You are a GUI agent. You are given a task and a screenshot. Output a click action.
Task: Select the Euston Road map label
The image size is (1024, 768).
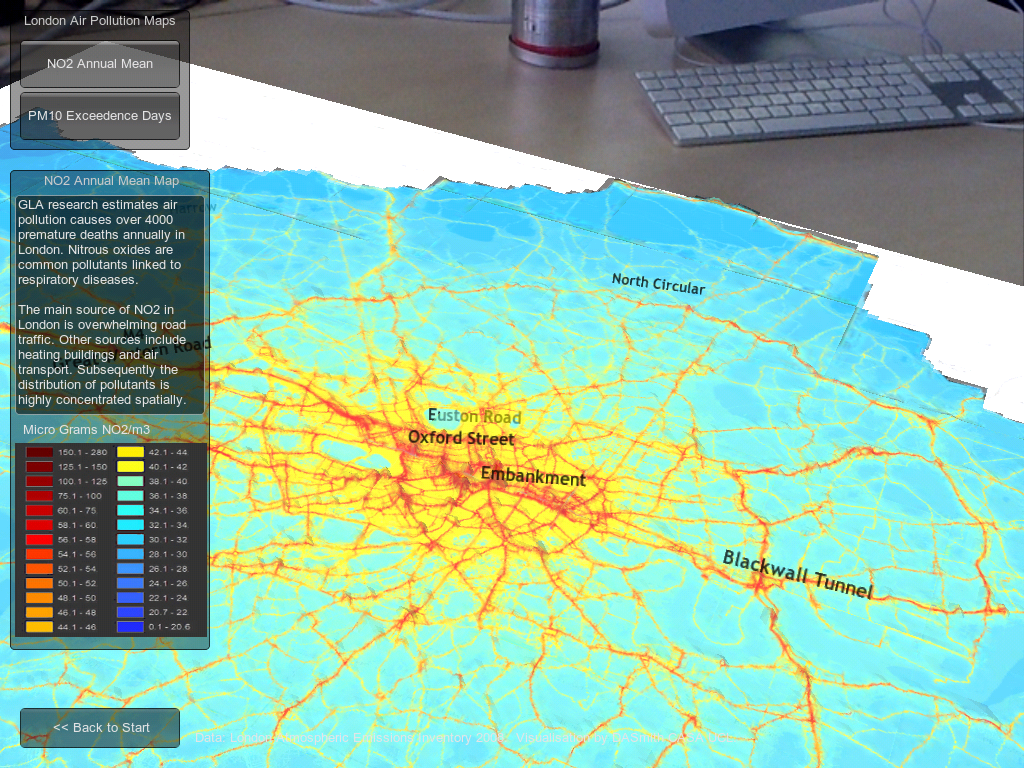pyautogui.click(x=474, y=416)
